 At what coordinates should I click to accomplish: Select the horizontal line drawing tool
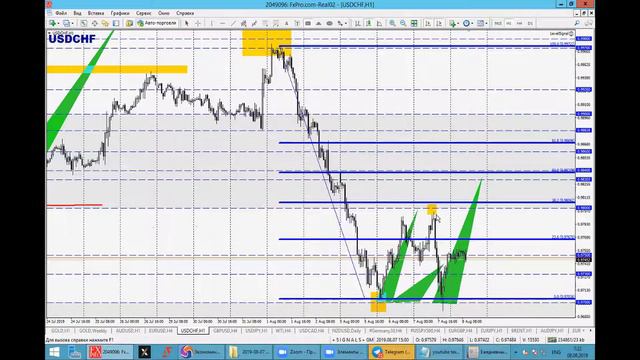(x=222, y=23)
